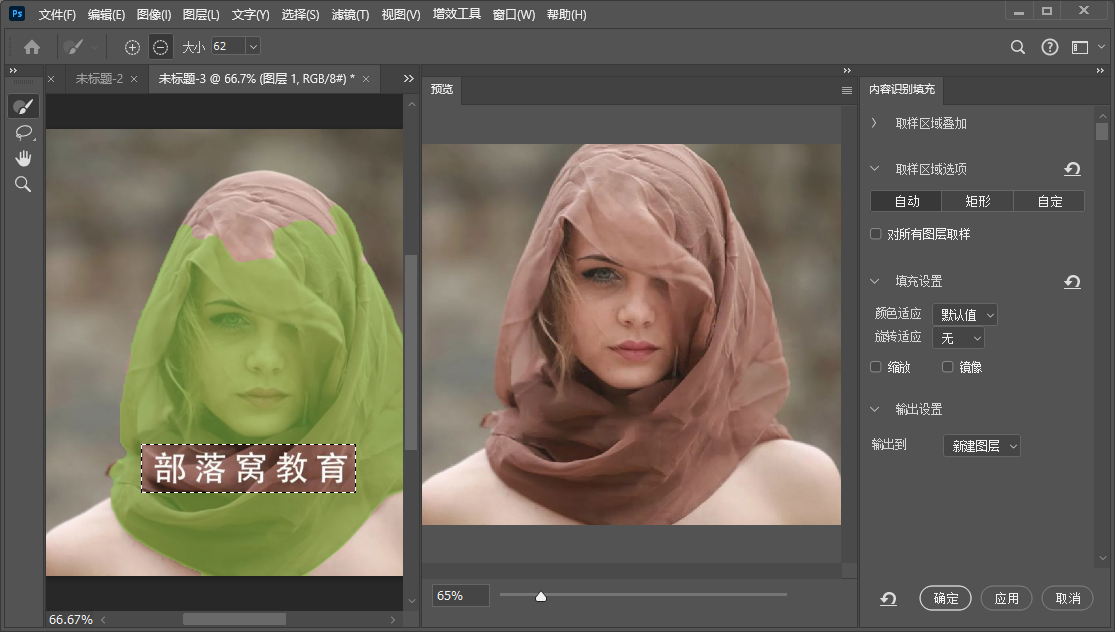
Task: Click the preview zoom slider handle
Action: click(541, 597)
